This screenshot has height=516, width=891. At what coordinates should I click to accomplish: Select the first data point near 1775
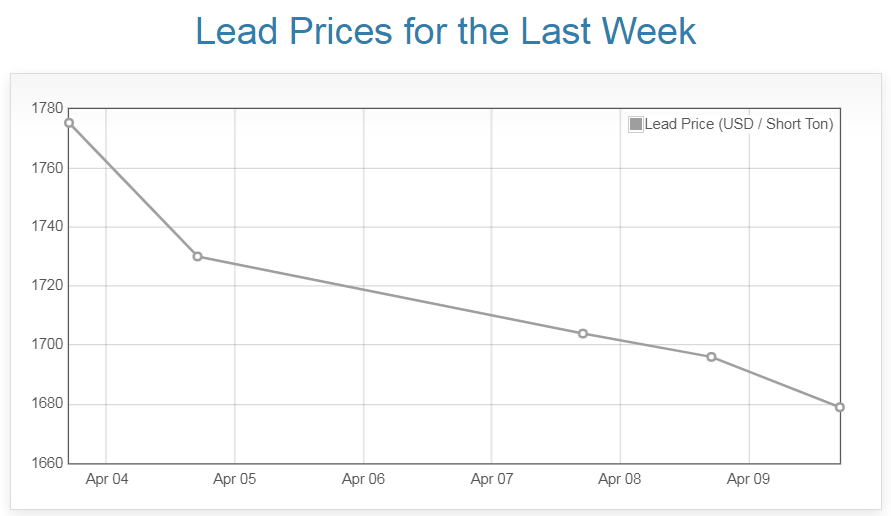[69, 123]
